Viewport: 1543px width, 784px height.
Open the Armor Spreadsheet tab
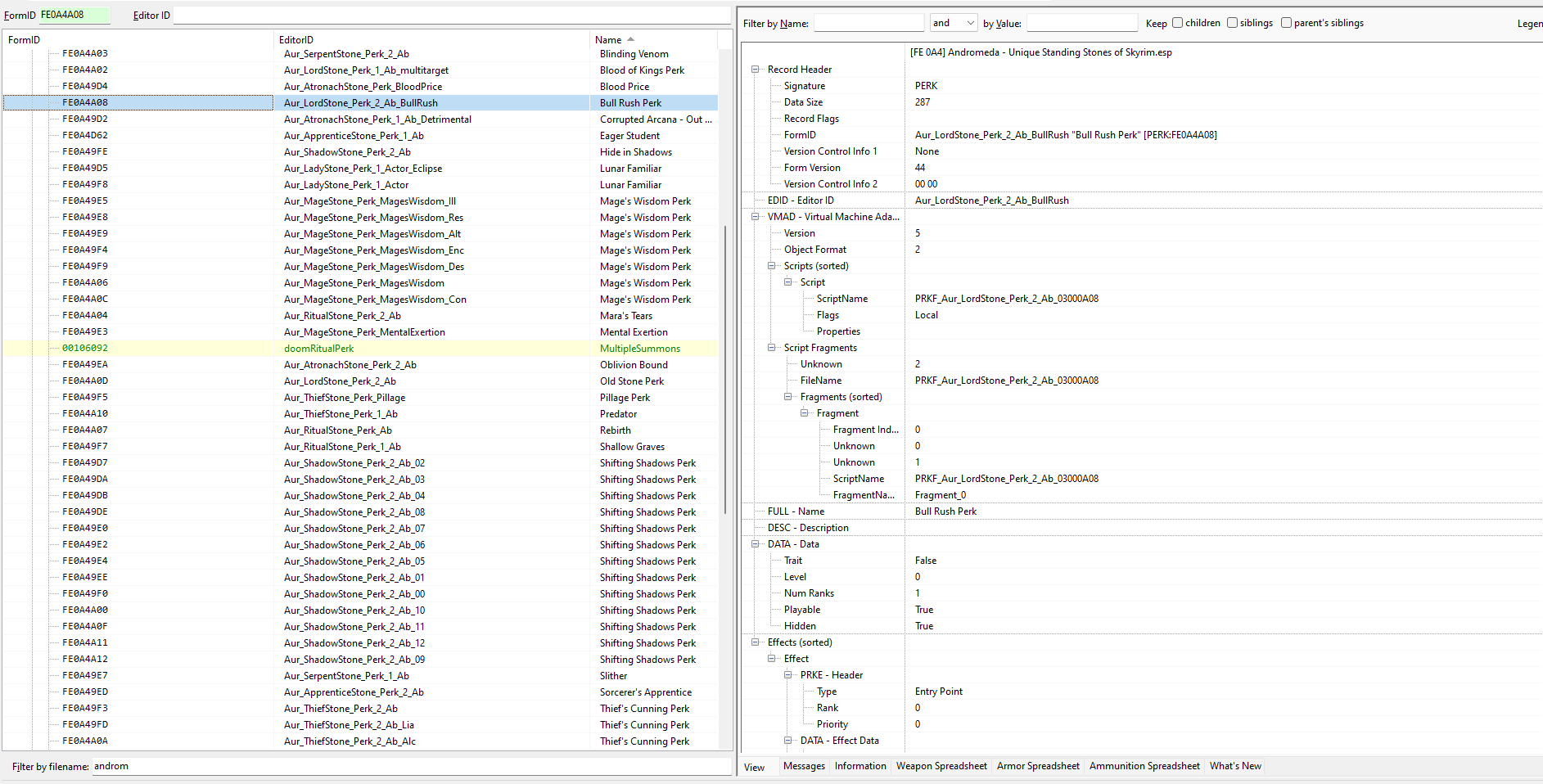[x=1038, y=766]
